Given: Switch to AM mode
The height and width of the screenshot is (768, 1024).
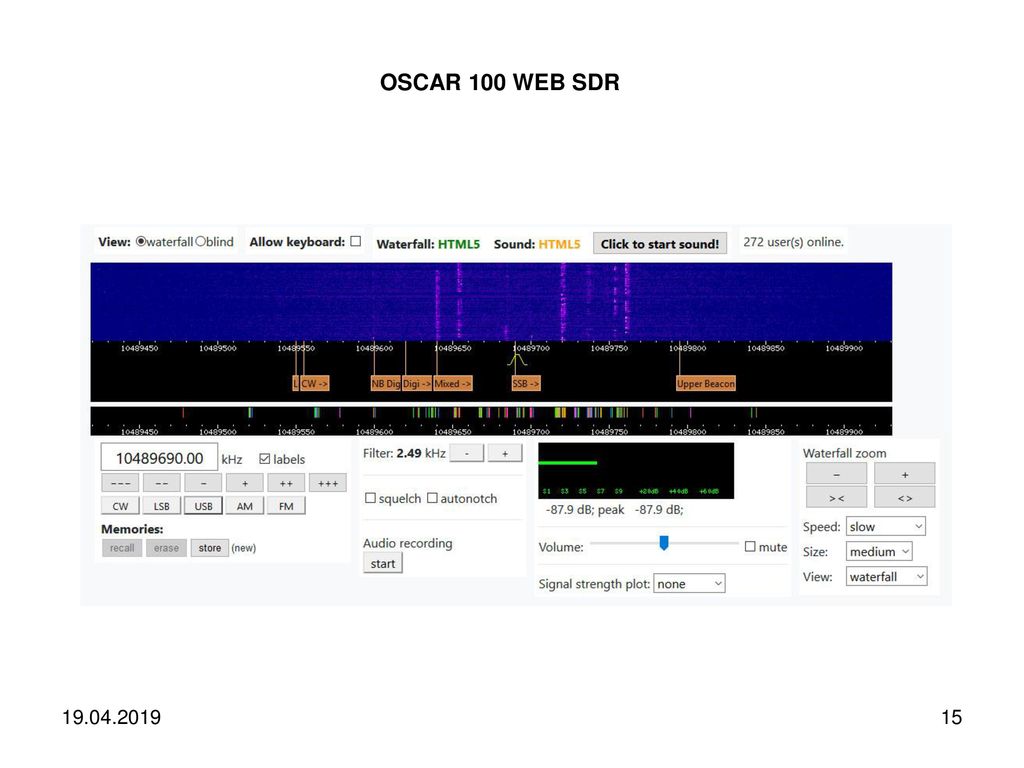Looking at the screenshot, I should coord(245,506).
